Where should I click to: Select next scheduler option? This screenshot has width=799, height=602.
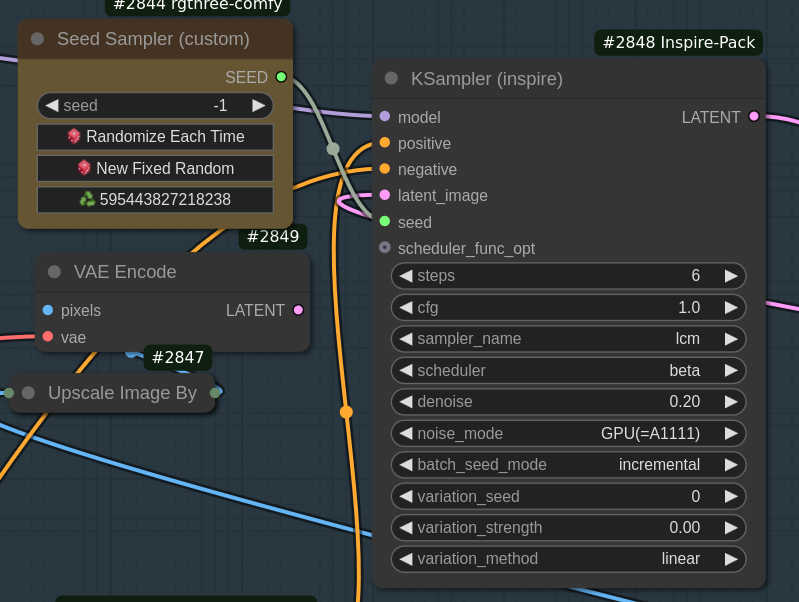[x=731, y=371]
